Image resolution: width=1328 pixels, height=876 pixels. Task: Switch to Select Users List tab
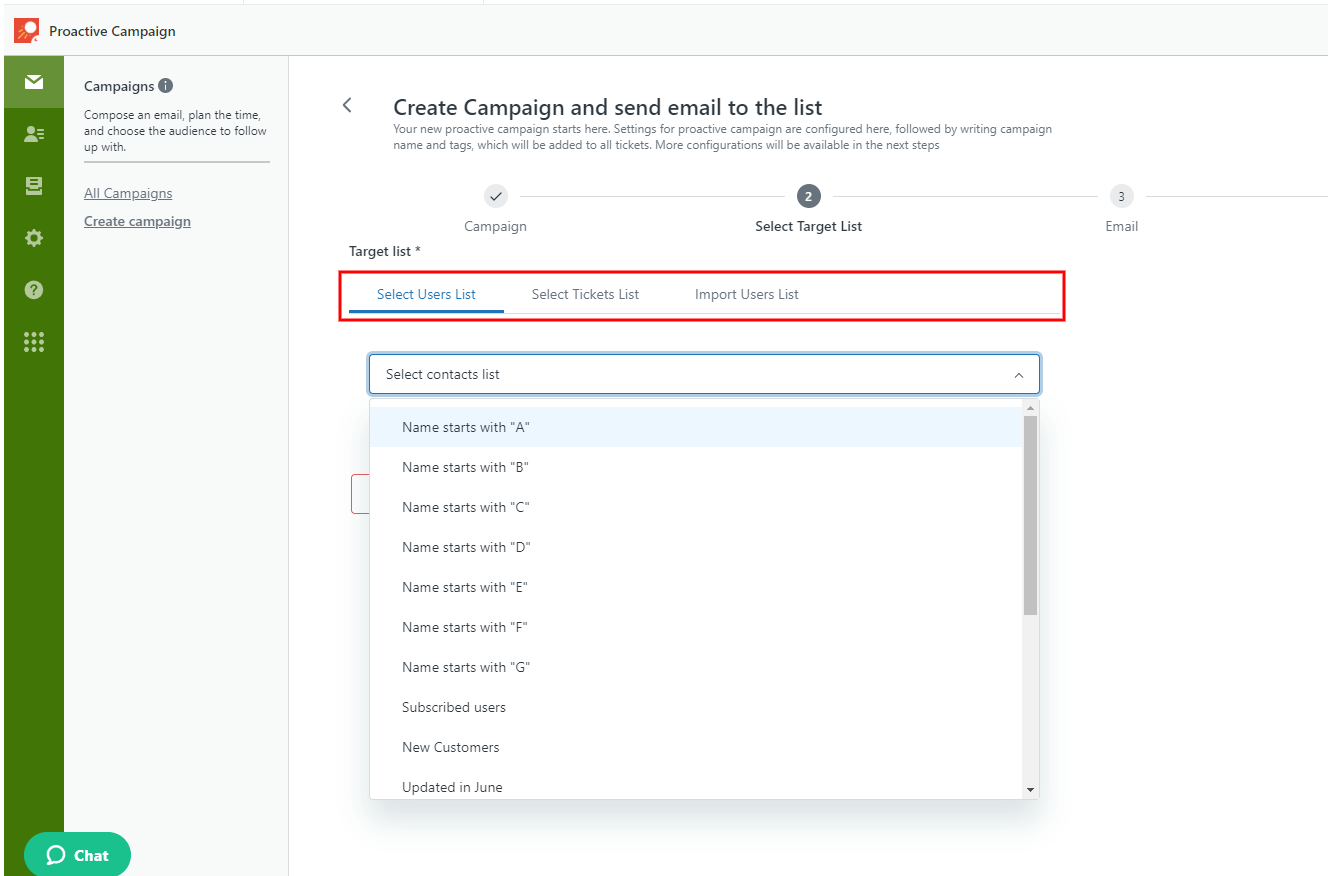click(426, 294)
